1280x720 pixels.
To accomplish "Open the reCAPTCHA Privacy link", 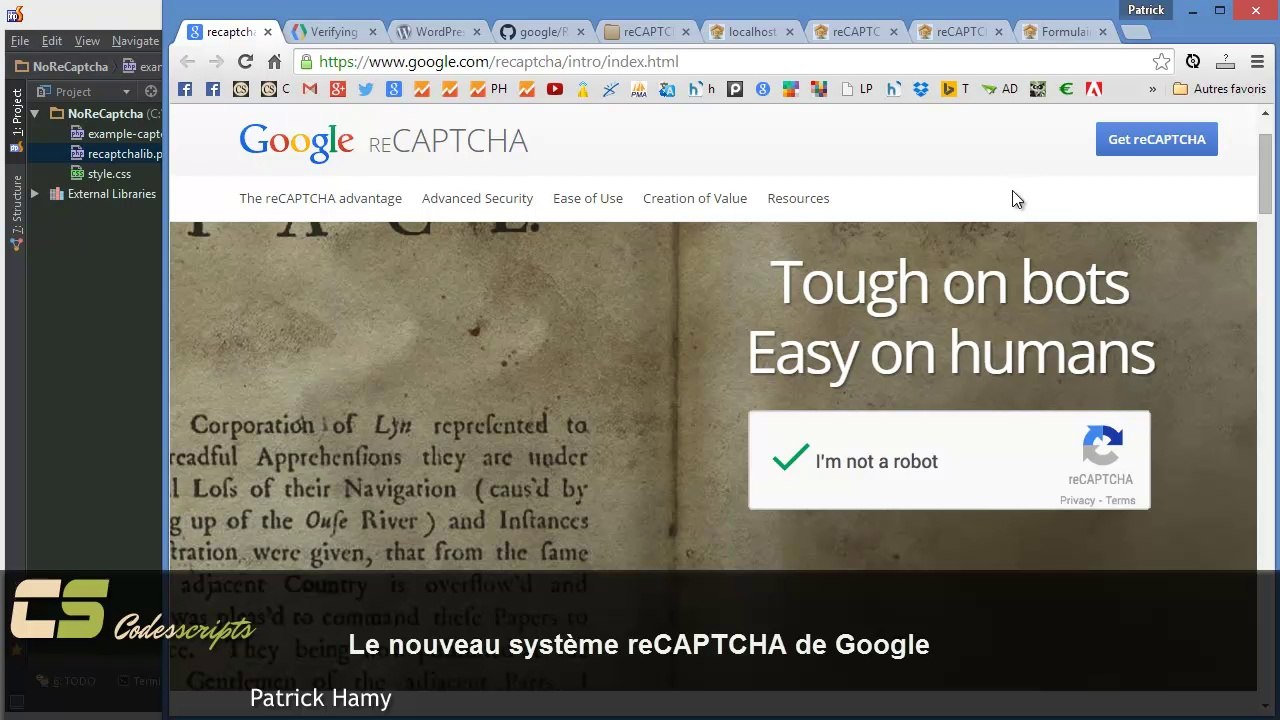I will [x=1077, y=500].
